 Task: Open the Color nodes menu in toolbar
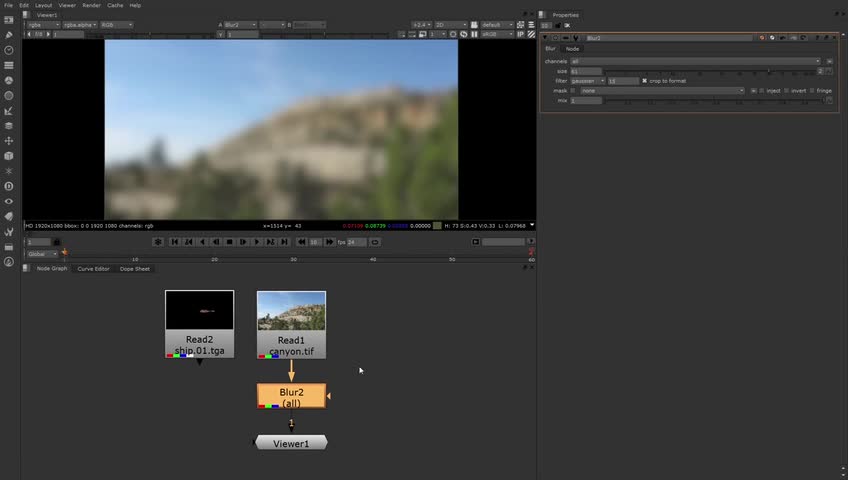pyautogui.click(x=9, y=81)
